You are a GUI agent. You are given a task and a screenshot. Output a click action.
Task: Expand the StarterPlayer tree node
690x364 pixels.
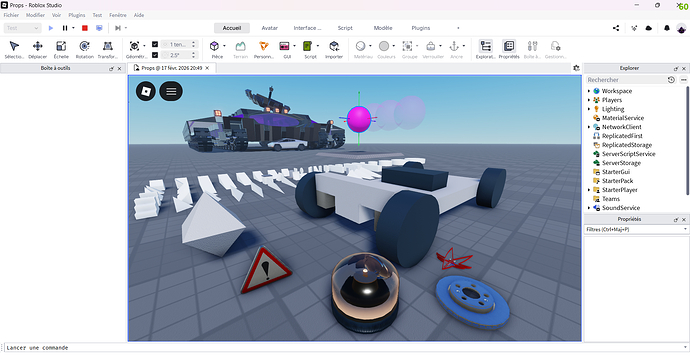[589, 190]
